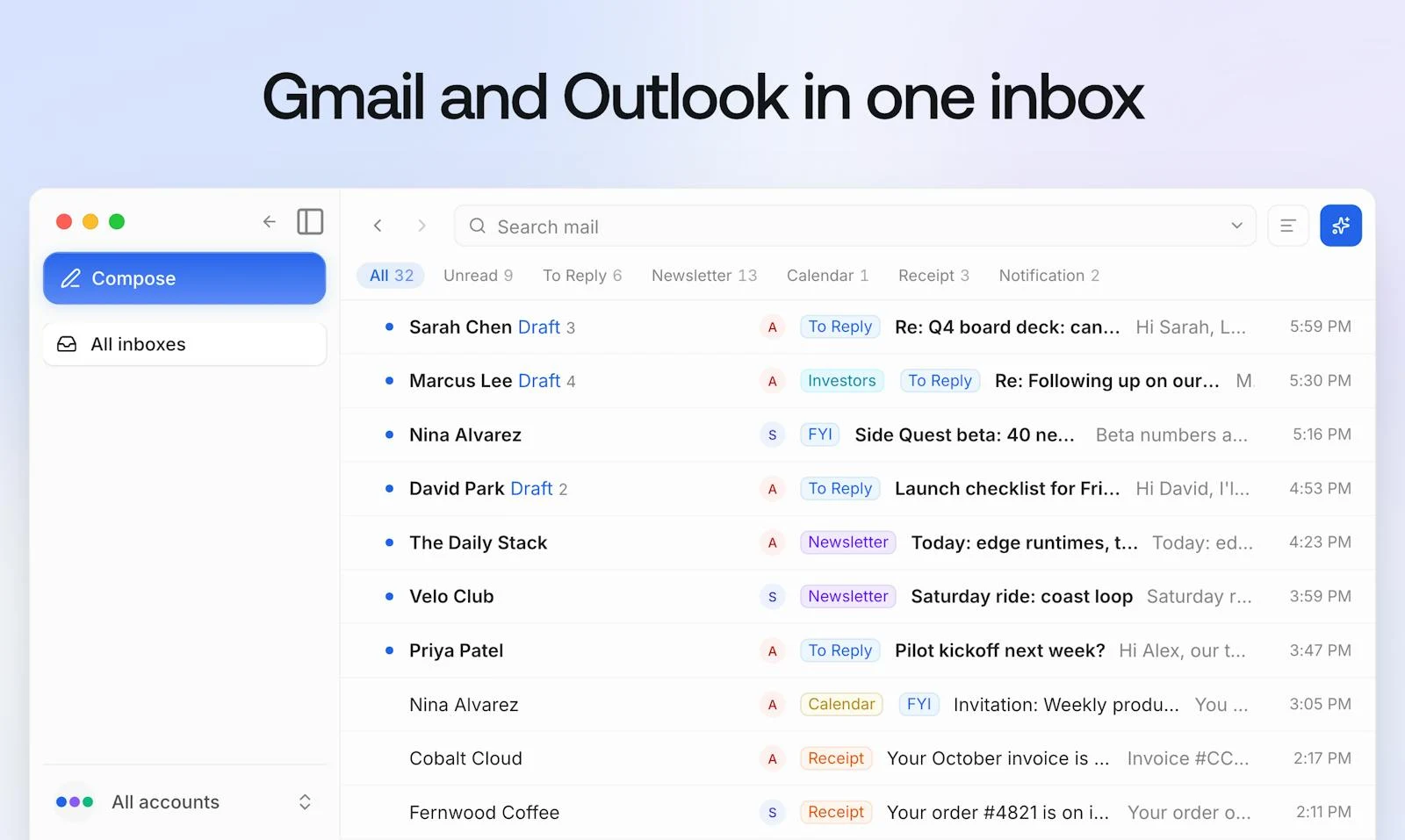Click the S badge on Fernwood Coffee row
This screenshot has width=1405, height=840.
[772, 813]
